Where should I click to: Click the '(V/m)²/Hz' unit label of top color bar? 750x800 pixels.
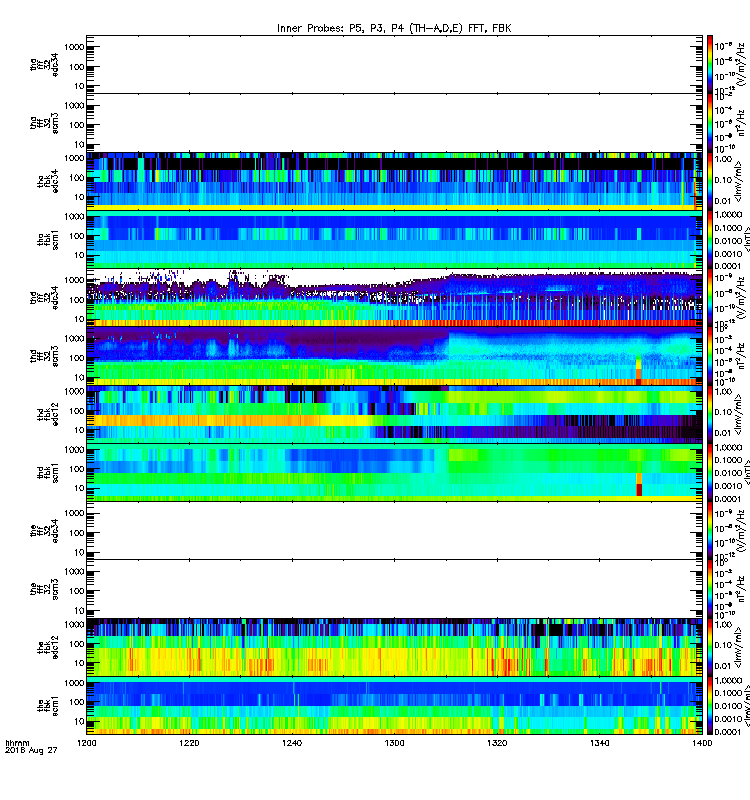(740, 64)
